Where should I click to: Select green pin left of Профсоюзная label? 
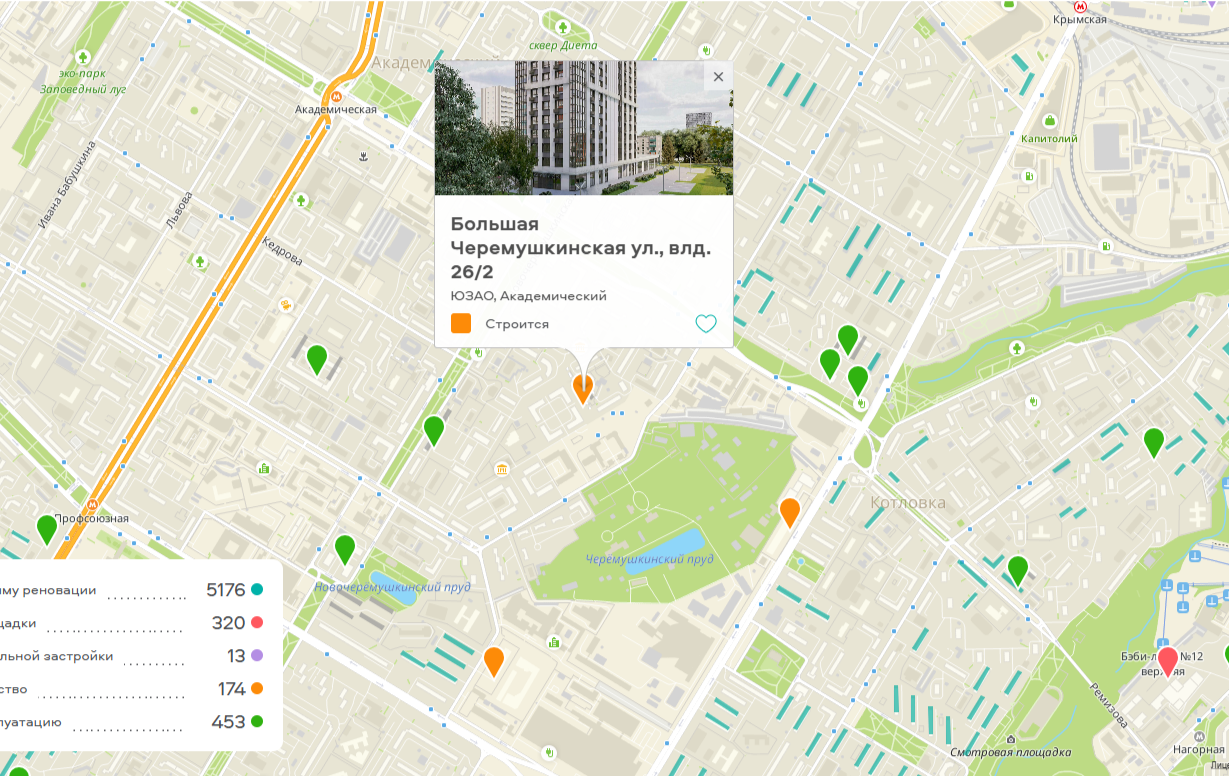(47, 529)
